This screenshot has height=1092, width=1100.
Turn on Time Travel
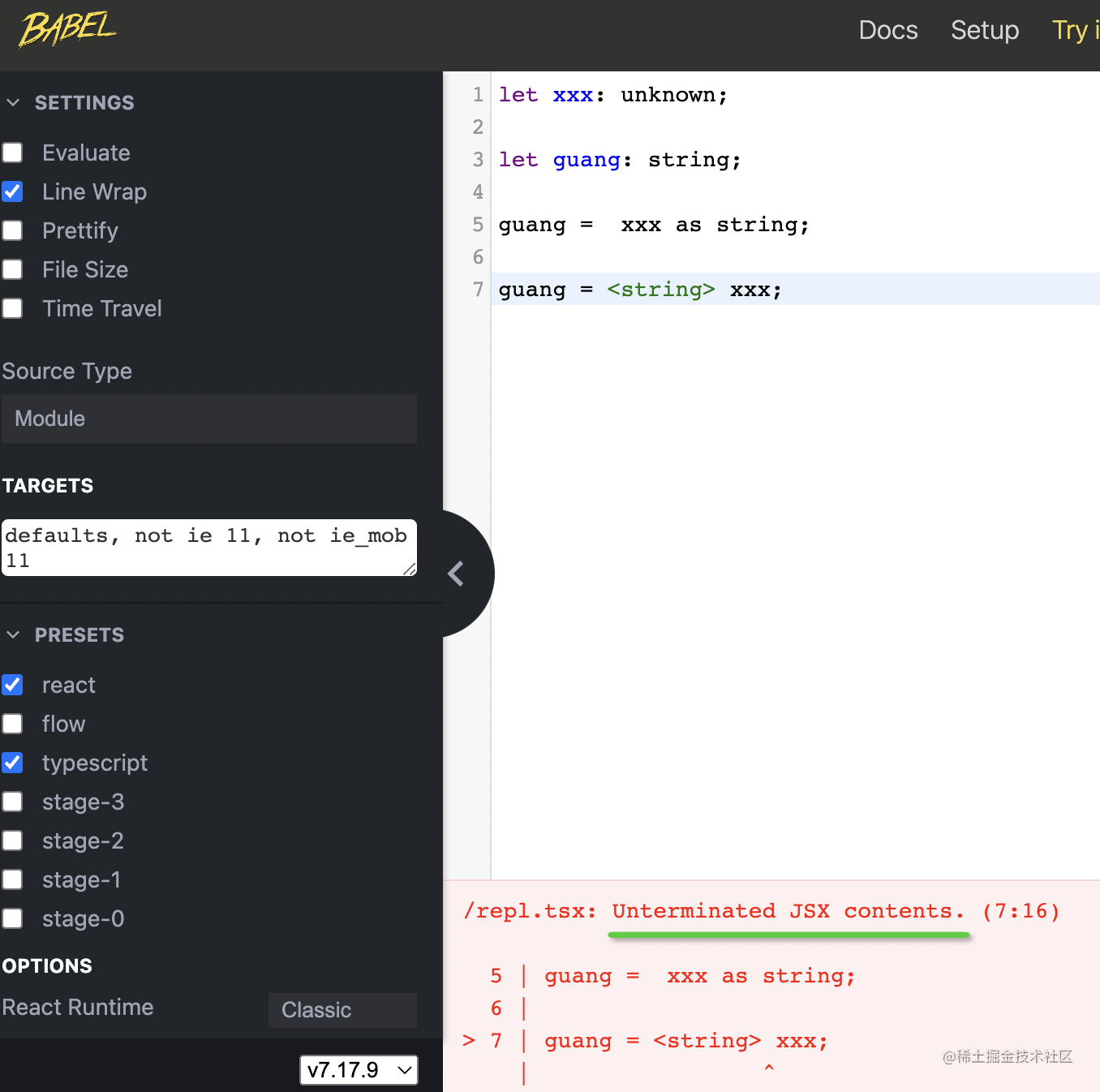pos(13,309)
